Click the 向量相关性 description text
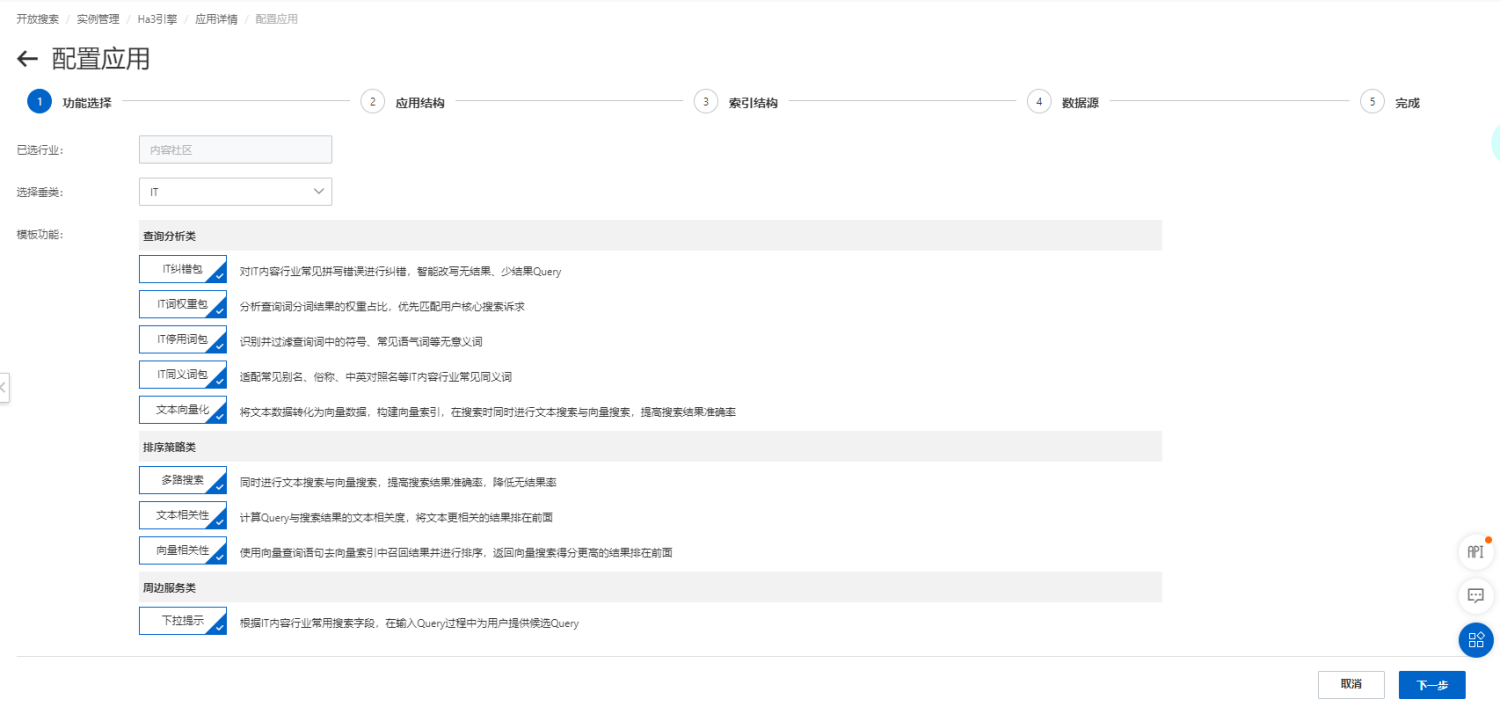The height and width of the screenshot is (714, 1500). (456, 552)
